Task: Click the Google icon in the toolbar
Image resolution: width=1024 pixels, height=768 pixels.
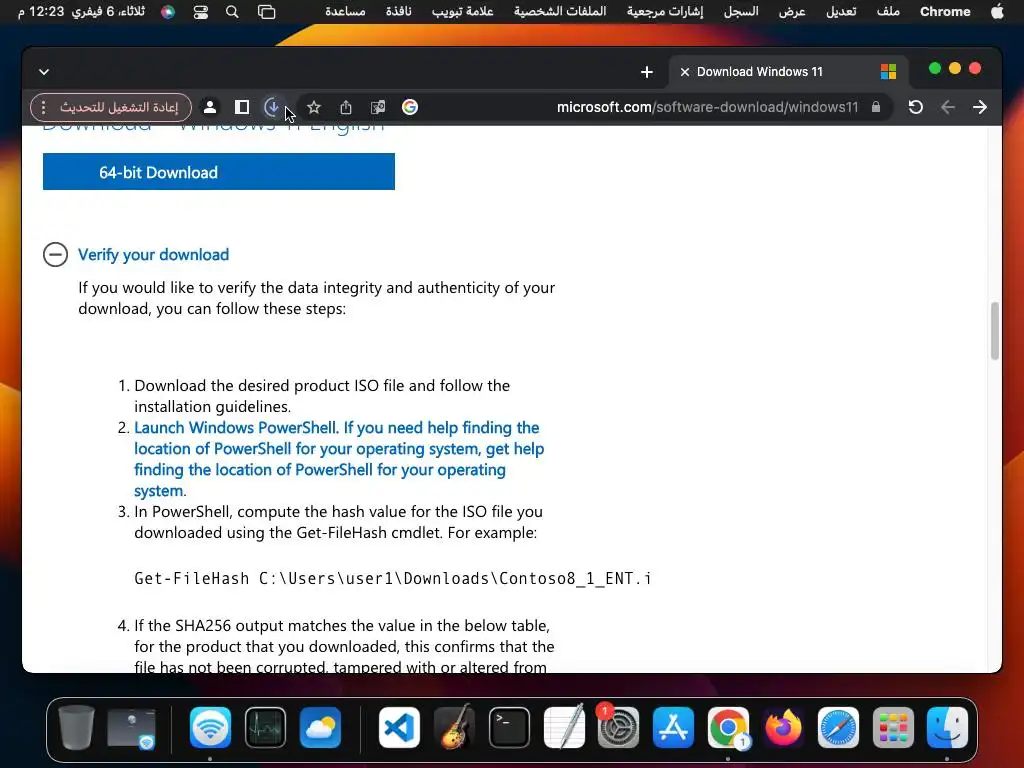Action: point(409,107)
